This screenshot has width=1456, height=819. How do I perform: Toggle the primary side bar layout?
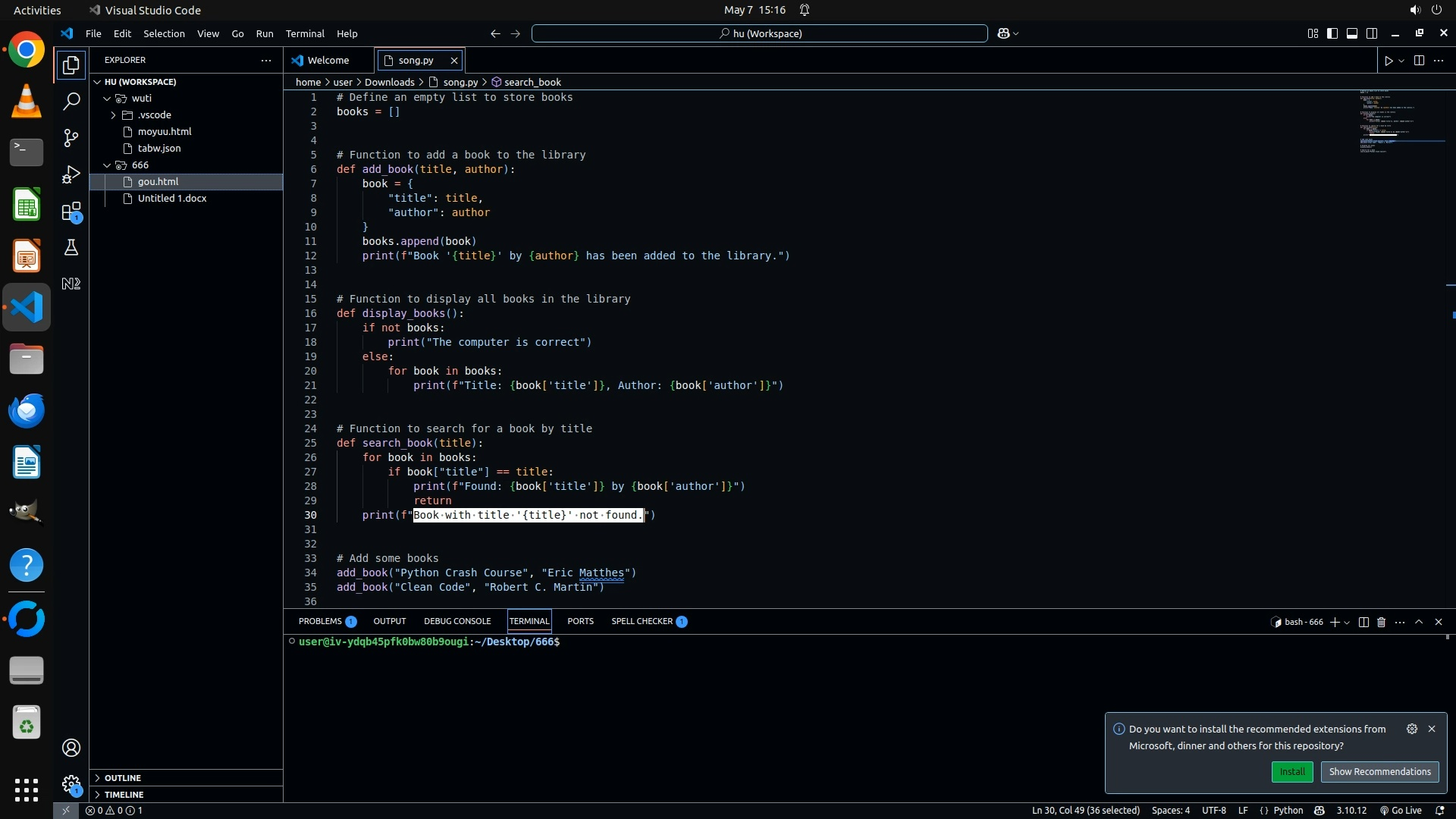tap(1332, 33)
